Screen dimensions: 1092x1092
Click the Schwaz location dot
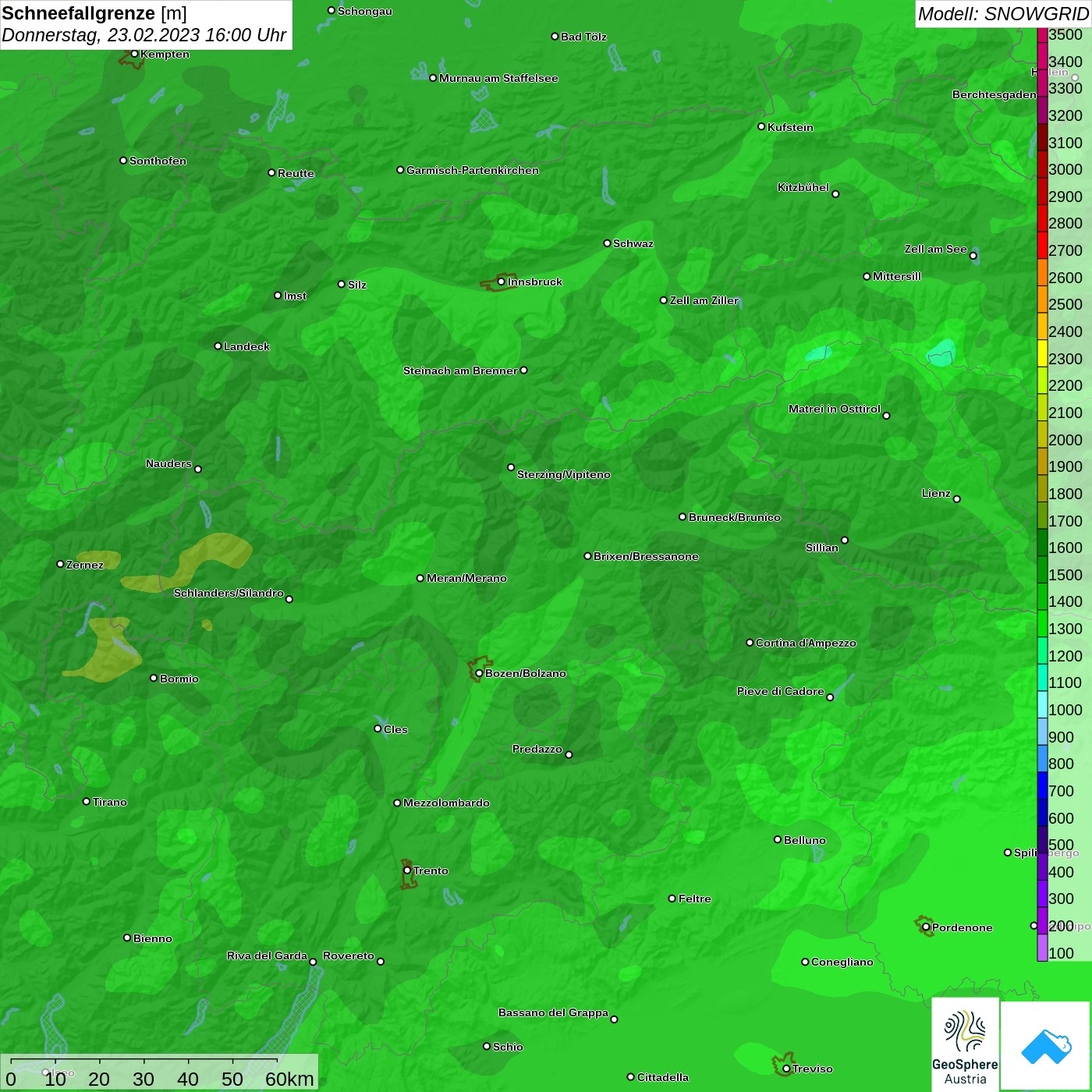pos(607,243)
